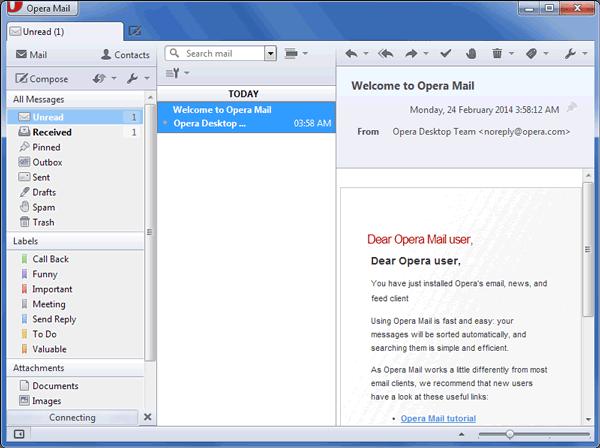
Task: Select the To Do label
Action: coord(75,334)
